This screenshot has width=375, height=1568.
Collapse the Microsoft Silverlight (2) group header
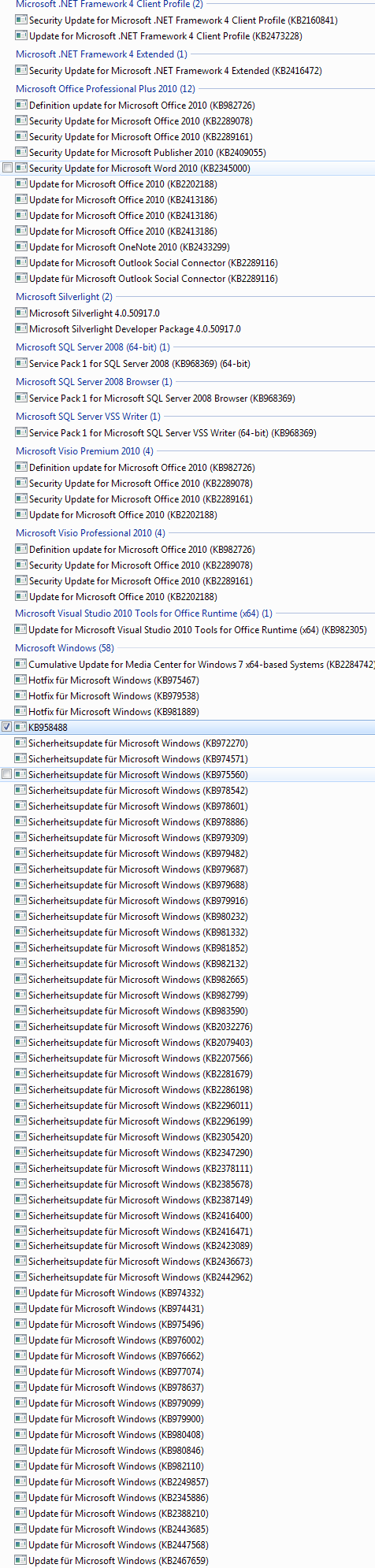(x=64, y=297)
